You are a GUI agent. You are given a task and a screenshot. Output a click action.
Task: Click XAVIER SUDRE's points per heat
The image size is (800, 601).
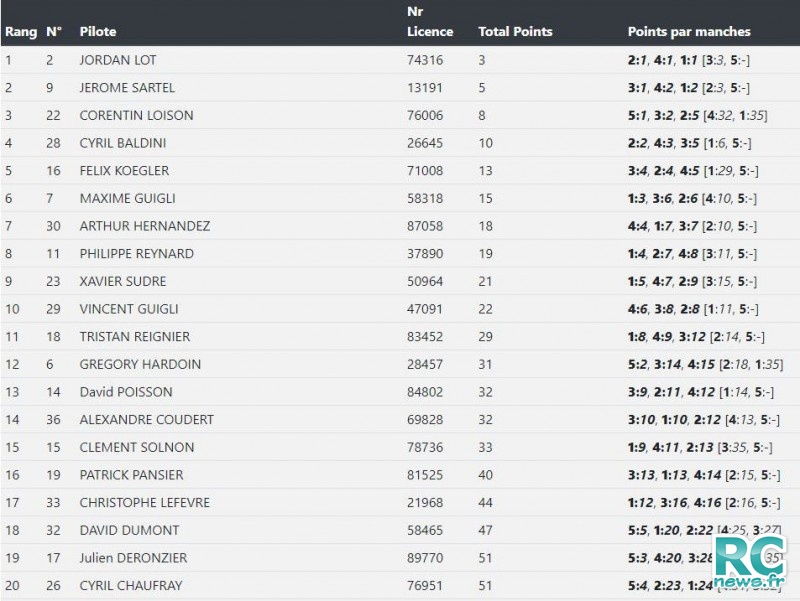692,281
